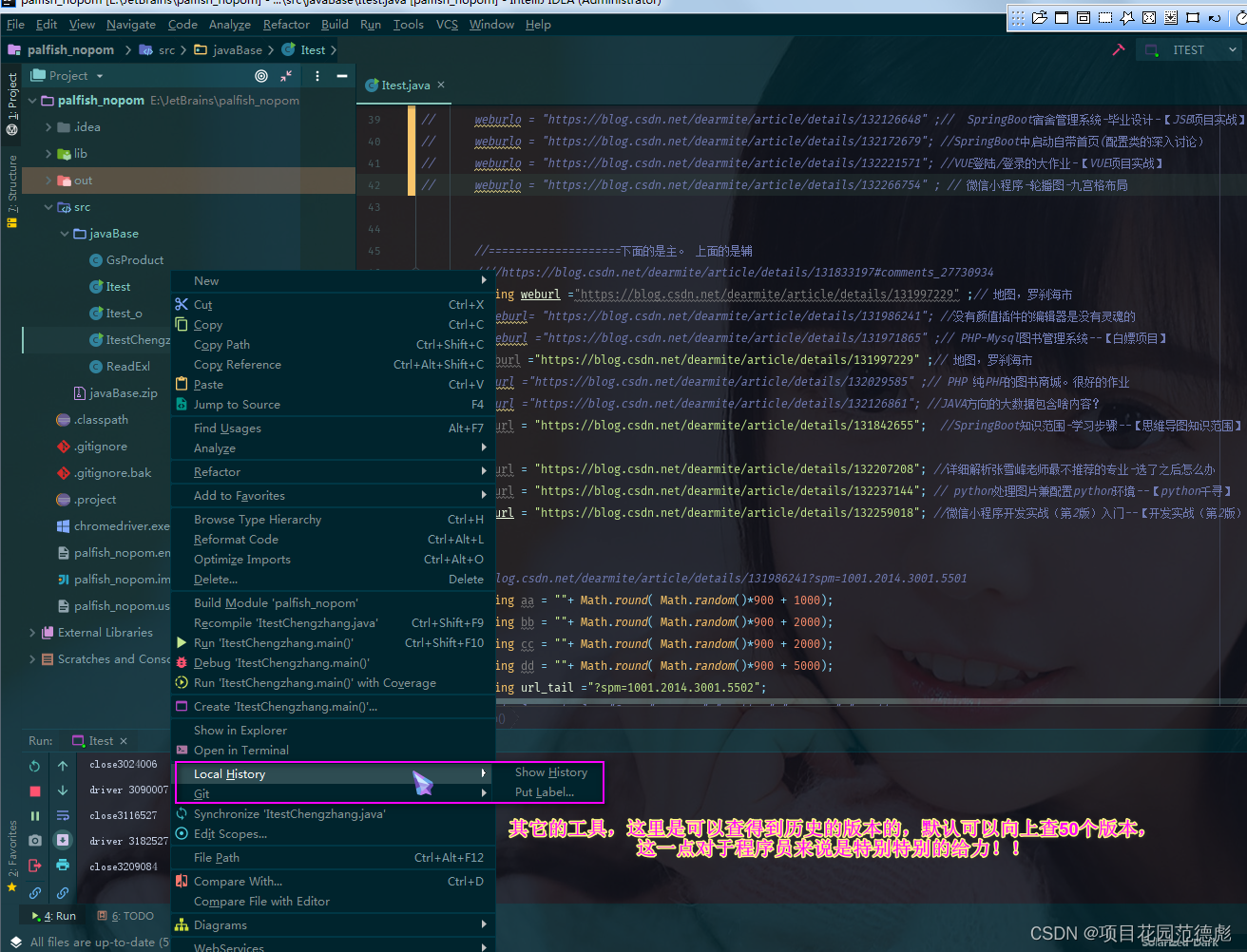Select .gitignore.bak file
This screenshot has height=952, width=1247.
pos(104,473)
